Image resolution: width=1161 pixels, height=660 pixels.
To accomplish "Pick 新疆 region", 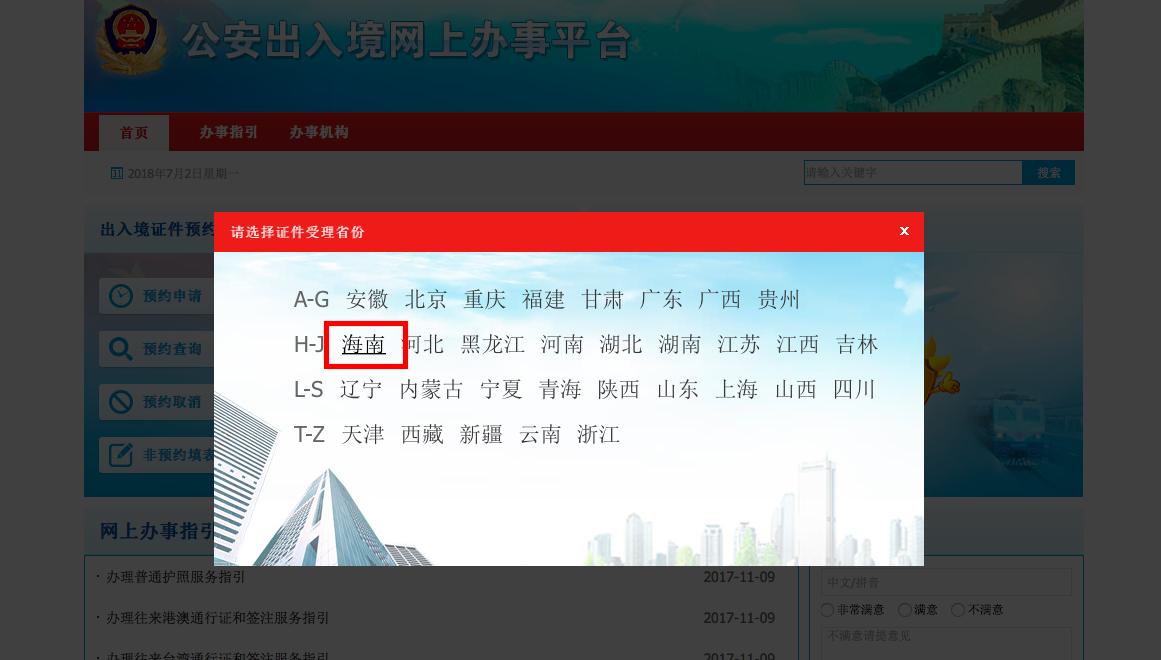I will tap(481, 434).
